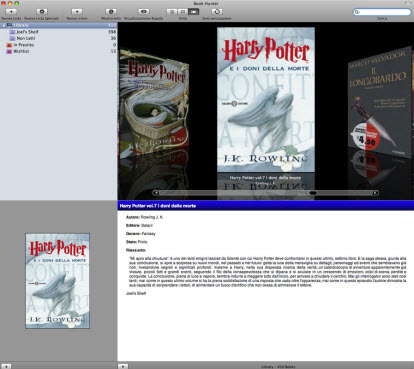Select the Wishlist entry
This screenshot has height=369, width=414.
point(59,51)
